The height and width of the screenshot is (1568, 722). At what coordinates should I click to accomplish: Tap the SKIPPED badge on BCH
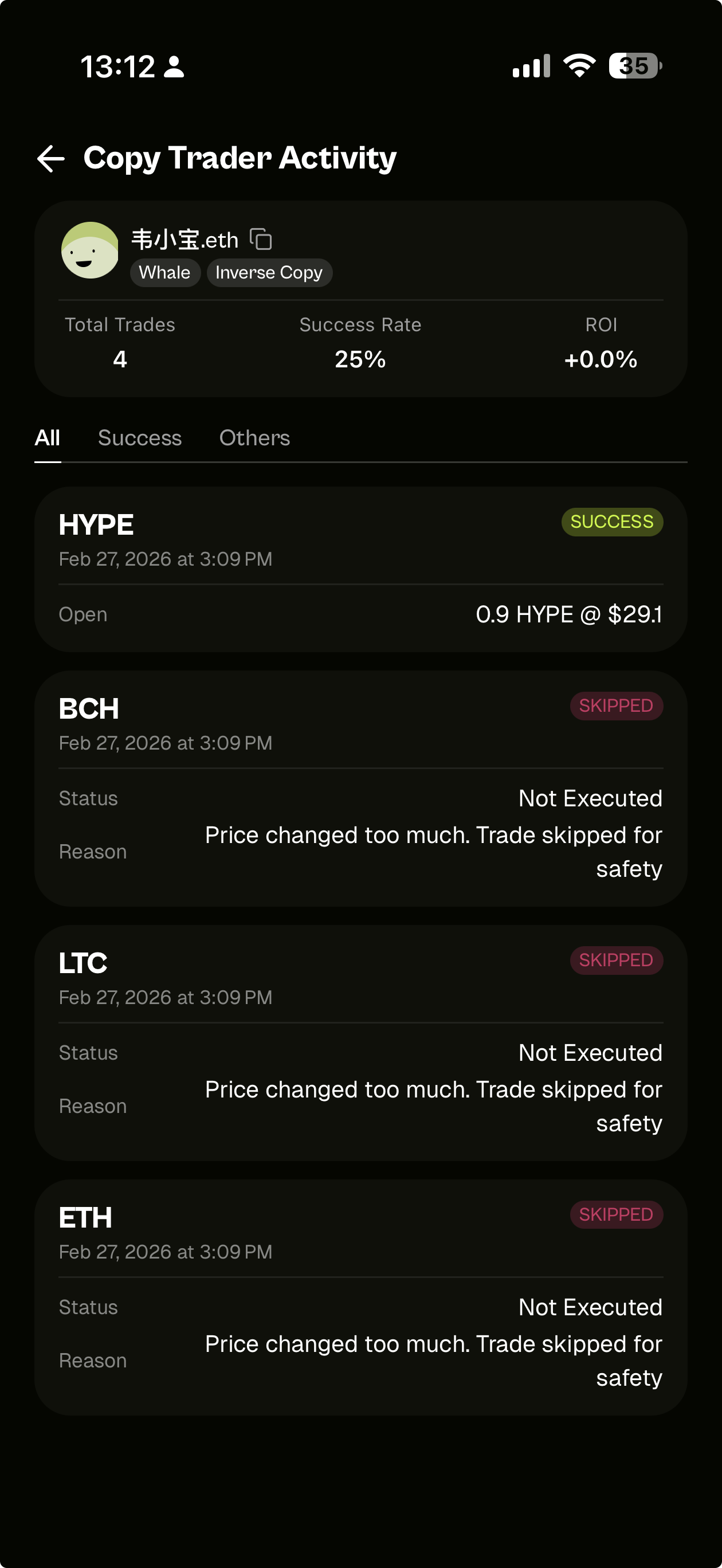click(615, 706)
